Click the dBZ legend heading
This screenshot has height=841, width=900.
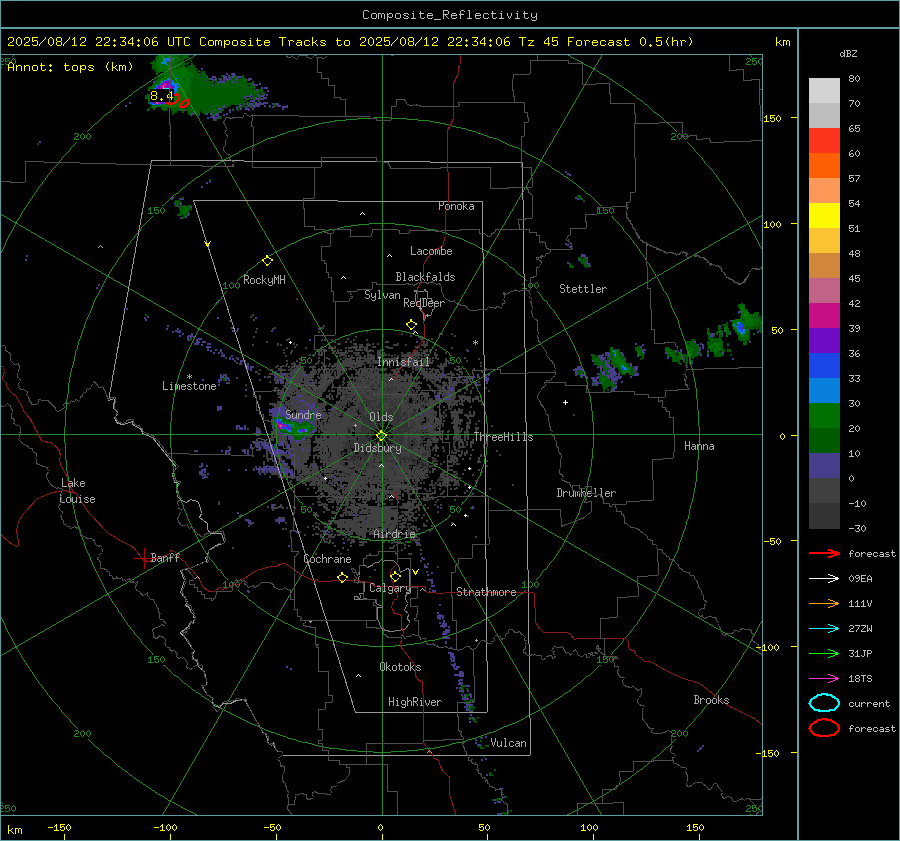[848, 53]
